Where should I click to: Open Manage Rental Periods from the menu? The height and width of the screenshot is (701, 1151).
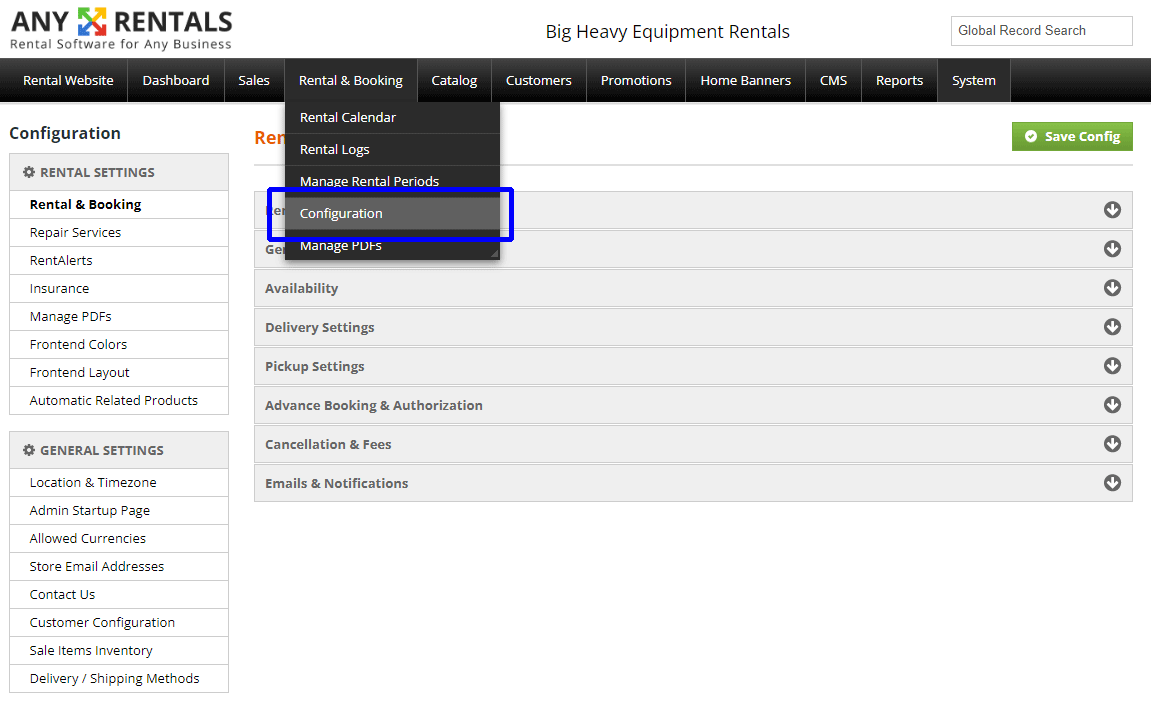click(370, 181)
